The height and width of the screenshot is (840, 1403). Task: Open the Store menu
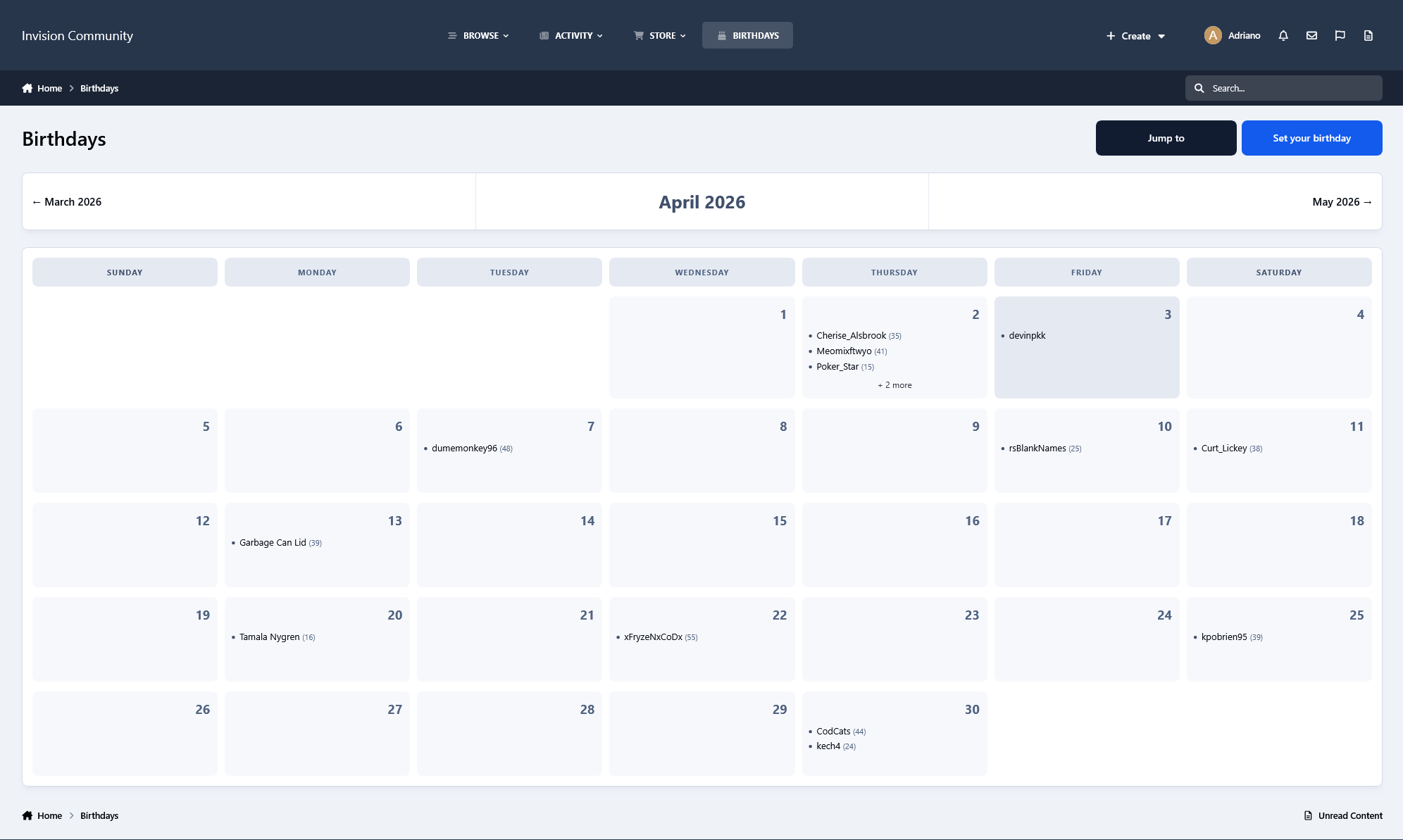coord(659,35)
